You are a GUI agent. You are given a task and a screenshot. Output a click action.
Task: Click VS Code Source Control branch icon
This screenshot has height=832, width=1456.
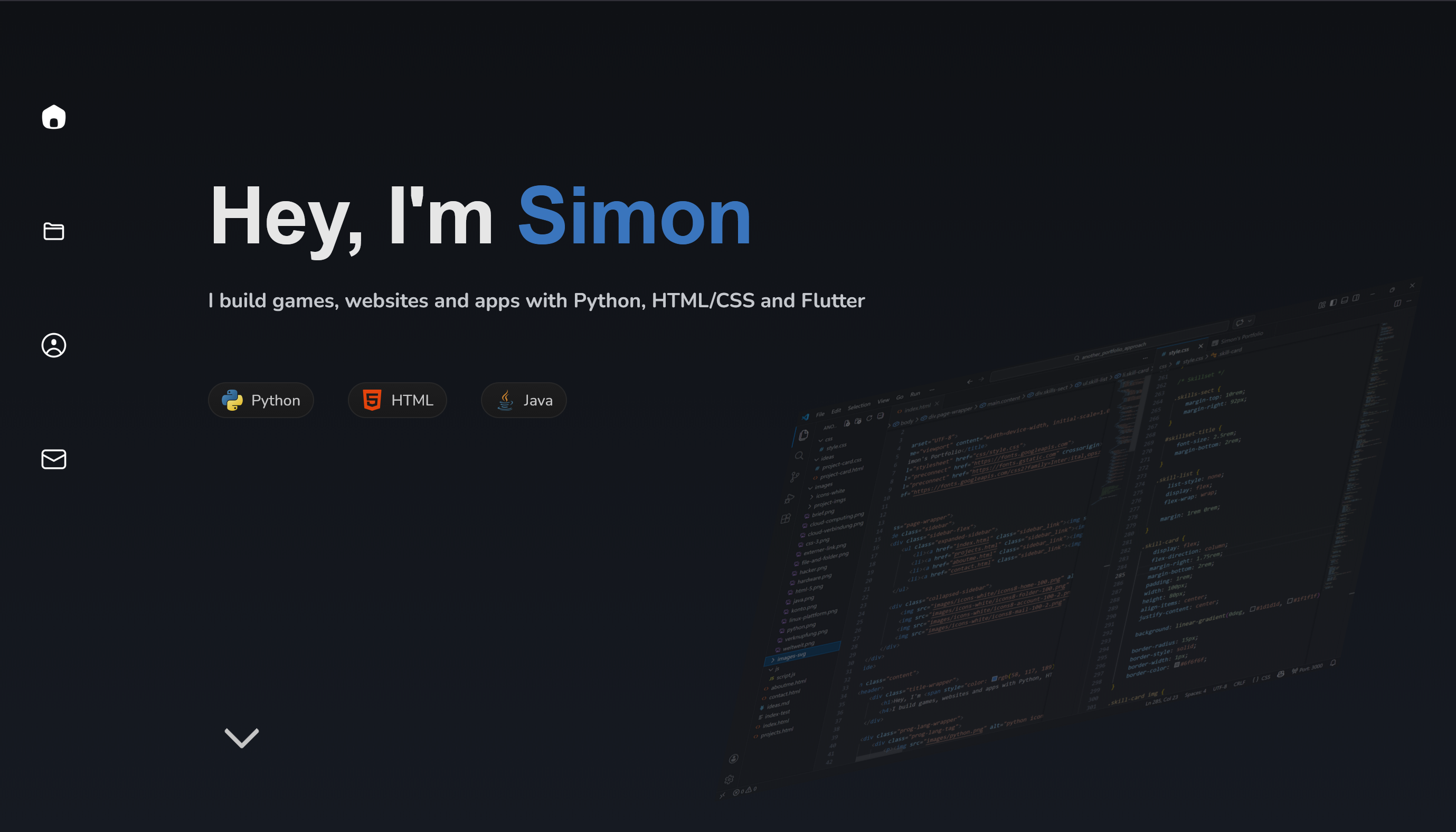(x=795, y=477)
